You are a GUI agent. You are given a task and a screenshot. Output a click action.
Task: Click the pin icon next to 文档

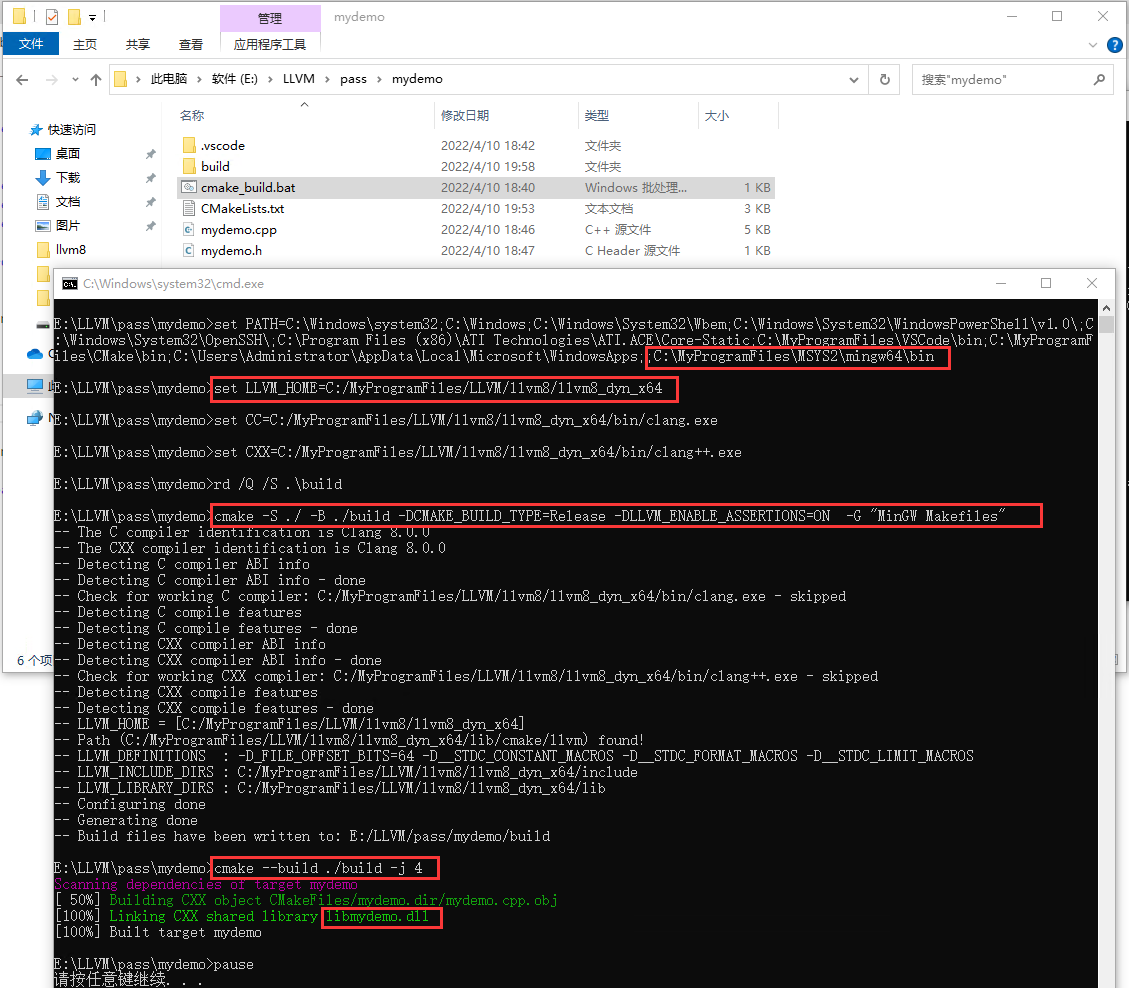(x=150, y=202)
